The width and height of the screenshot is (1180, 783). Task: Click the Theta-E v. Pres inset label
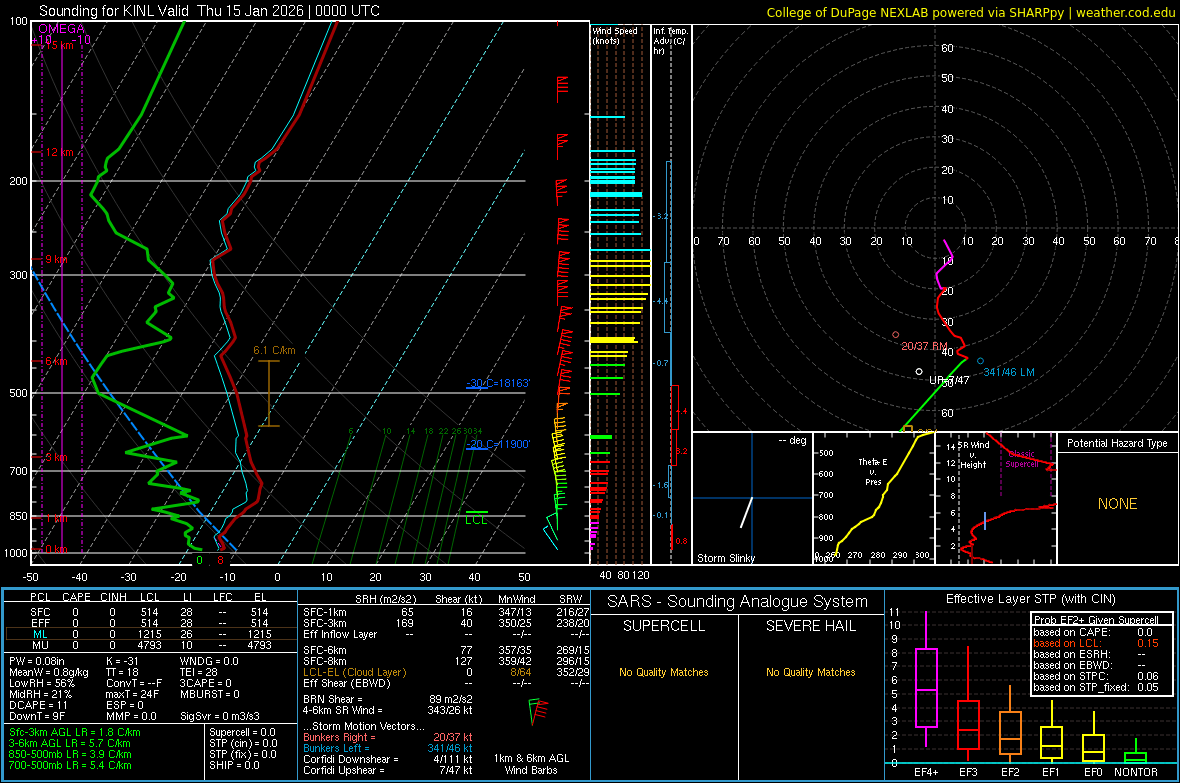pos(872,472)
